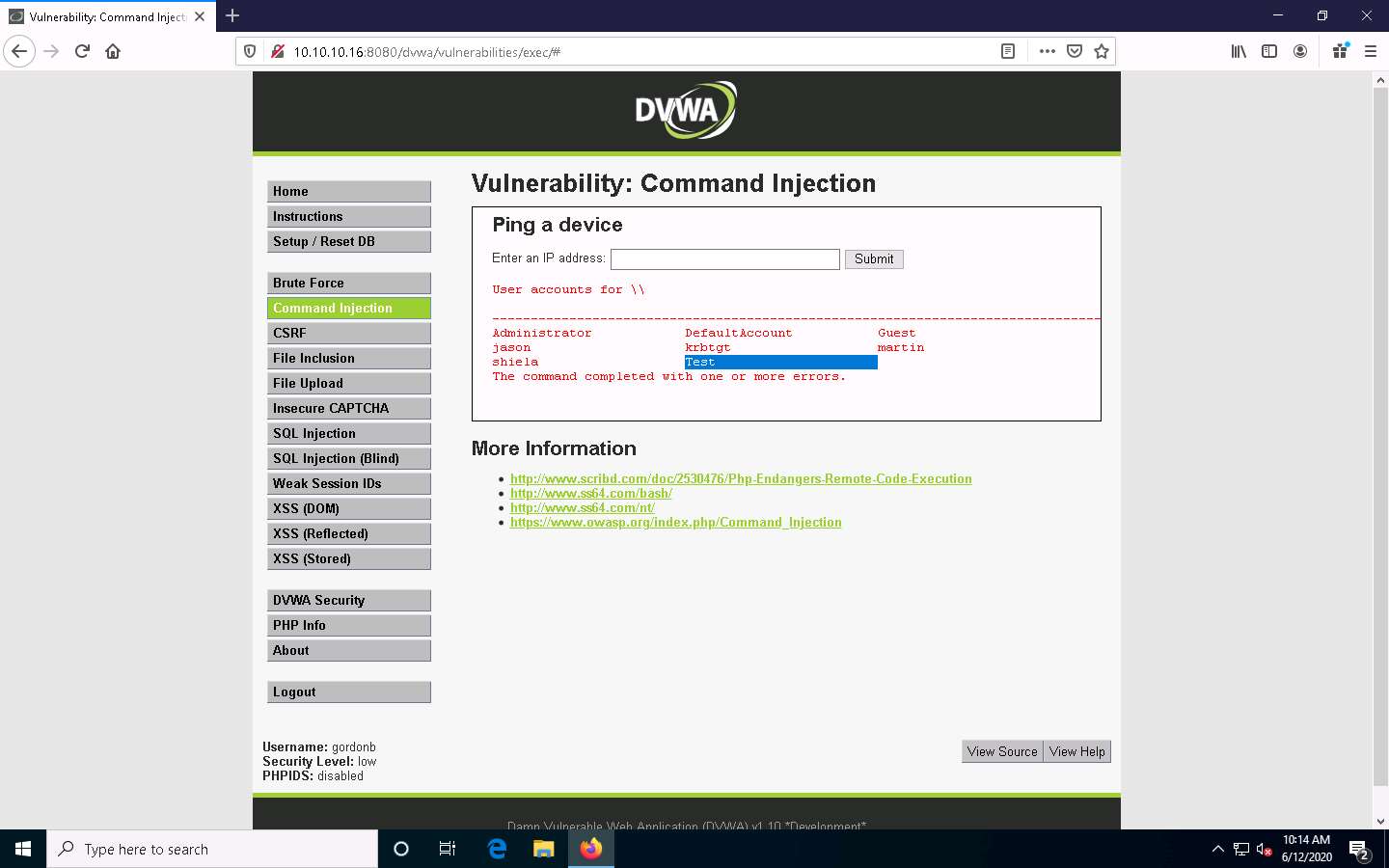Open File Explorer from the taskbar
Screen dimensions: 1389x868
(543, 849)
